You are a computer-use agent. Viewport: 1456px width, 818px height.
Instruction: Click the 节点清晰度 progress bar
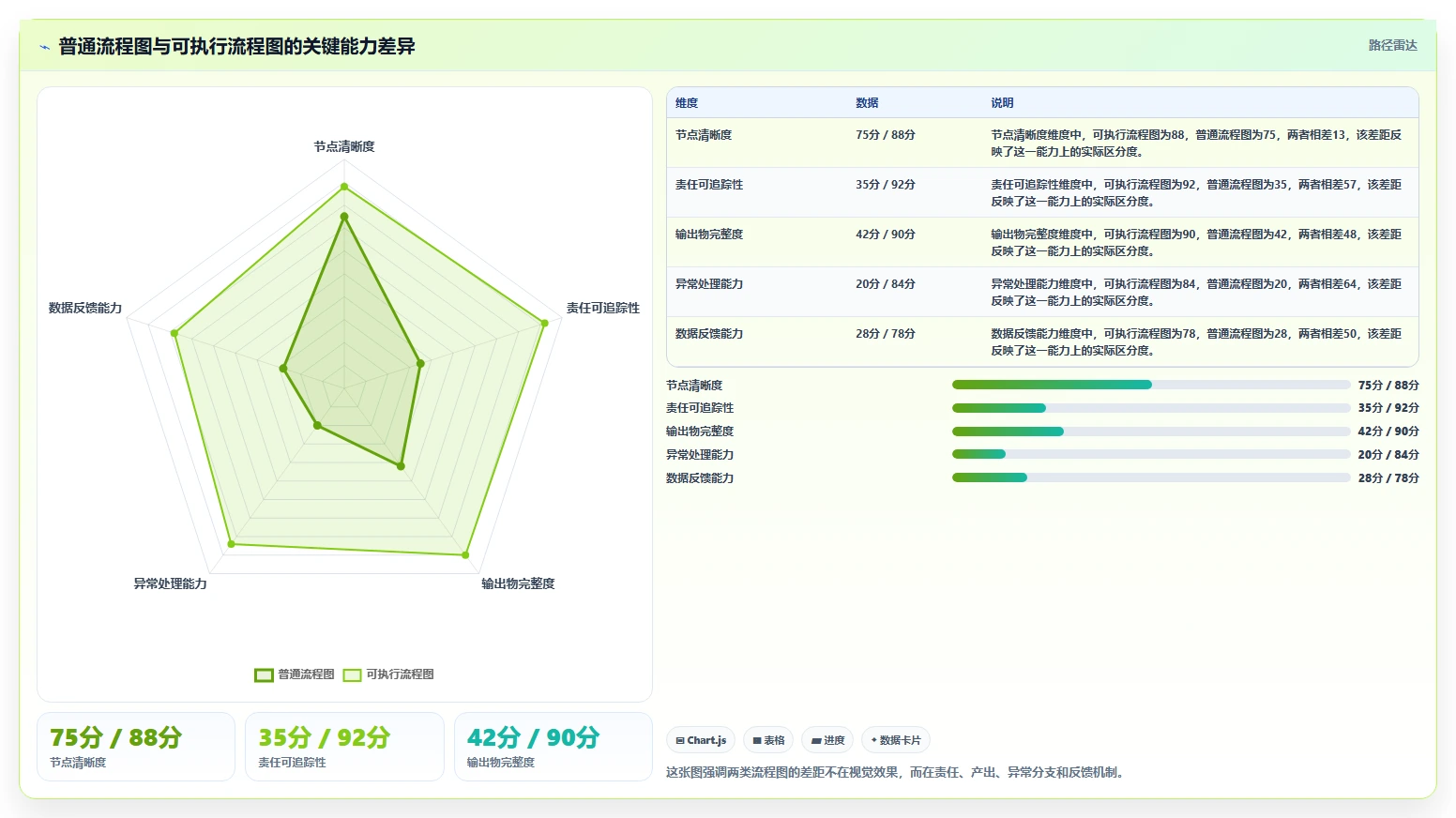click(1151, 385)
